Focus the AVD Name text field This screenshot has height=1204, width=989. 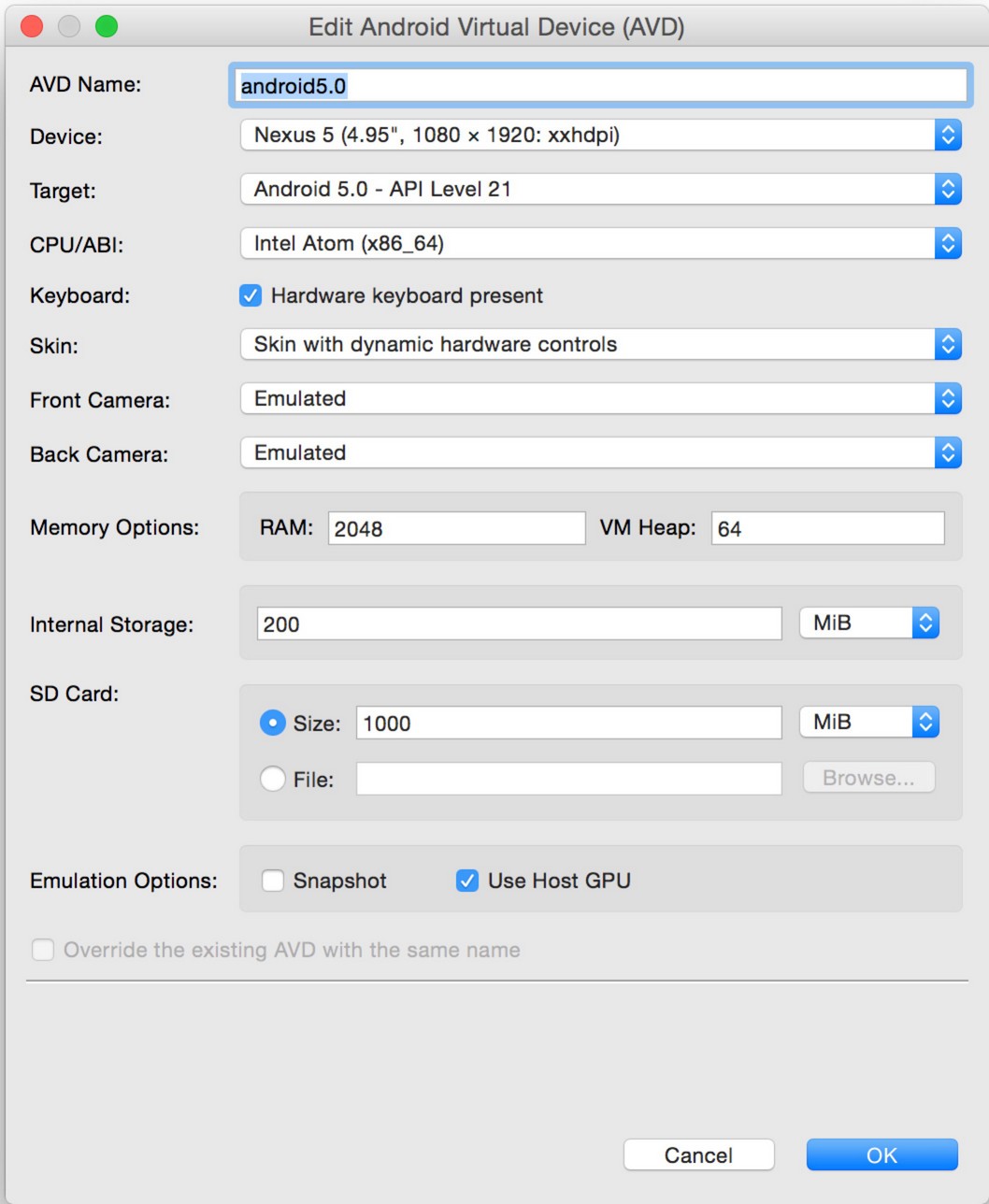[599, 85]
